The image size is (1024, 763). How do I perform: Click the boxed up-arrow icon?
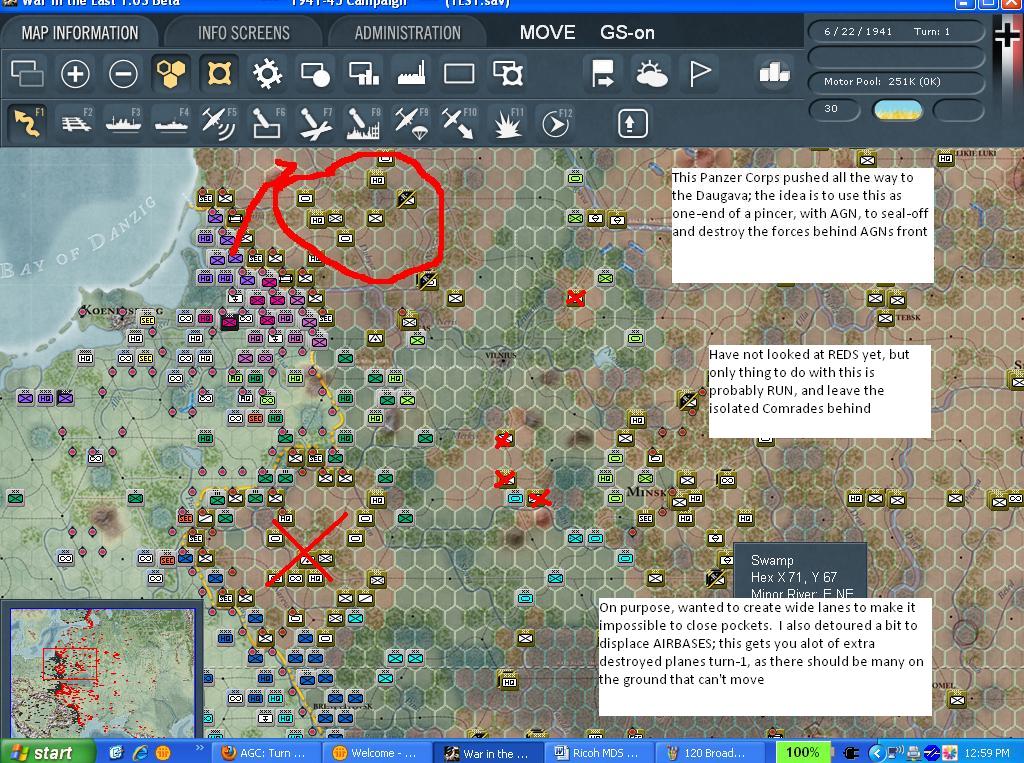(x=632, y=123)
